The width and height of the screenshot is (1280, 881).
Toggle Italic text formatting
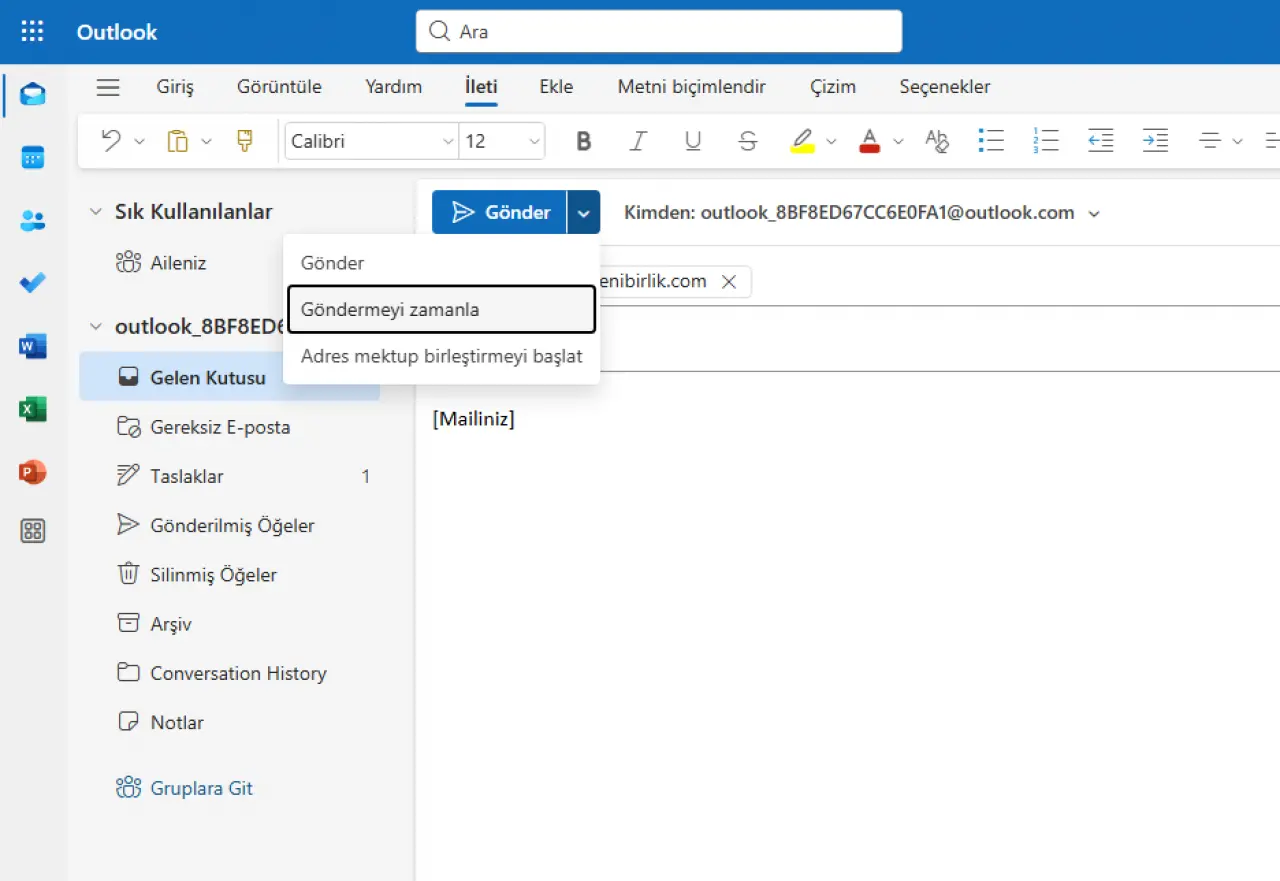point(638,142)
